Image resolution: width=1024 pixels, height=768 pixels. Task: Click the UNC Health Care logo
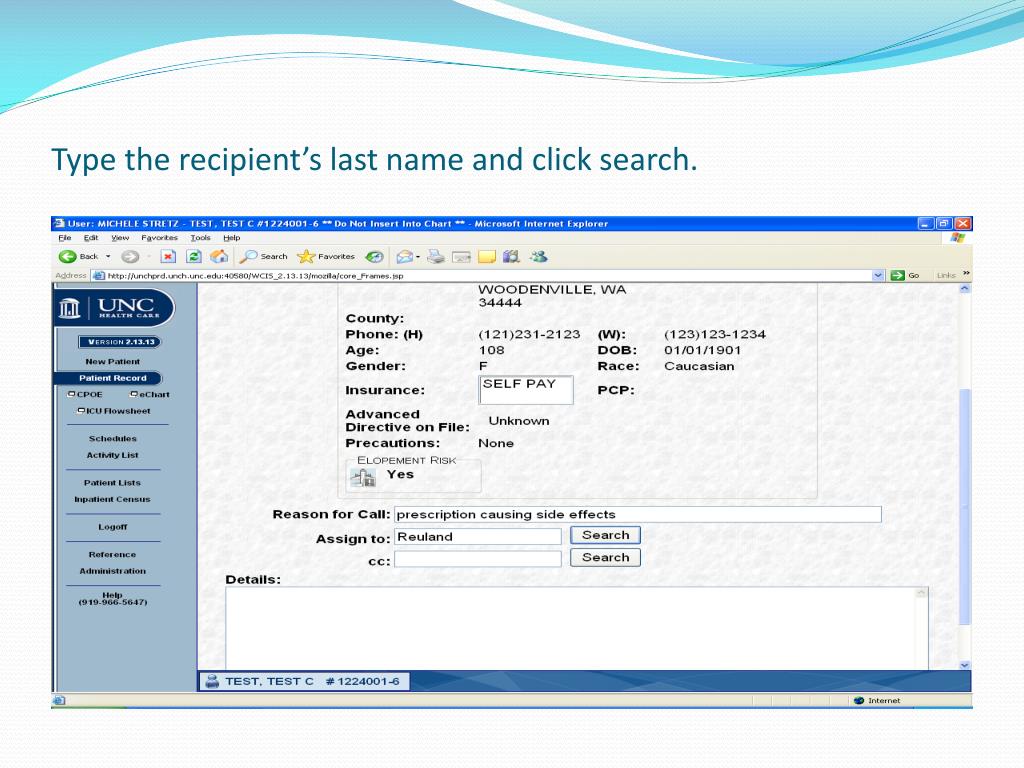pyautogui.click(x=116, y=307)
